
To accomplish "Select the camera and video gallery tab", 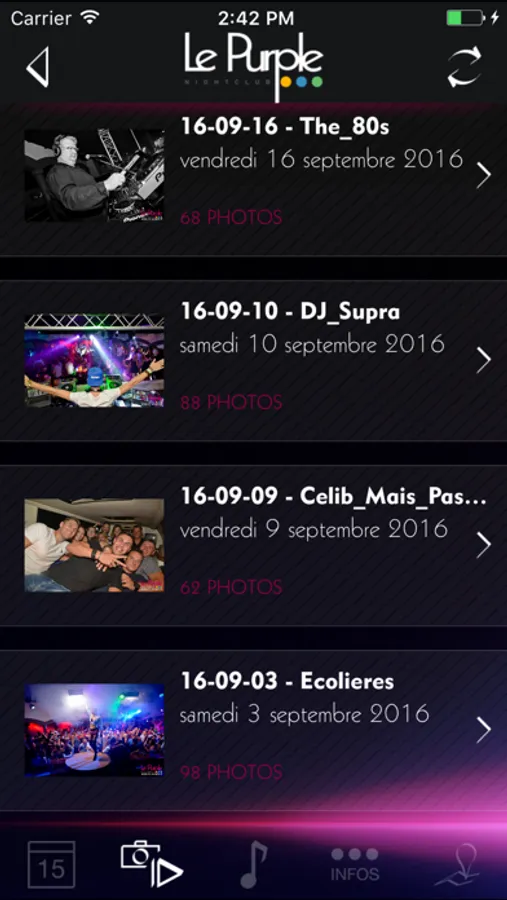I will tap(152, 864).
